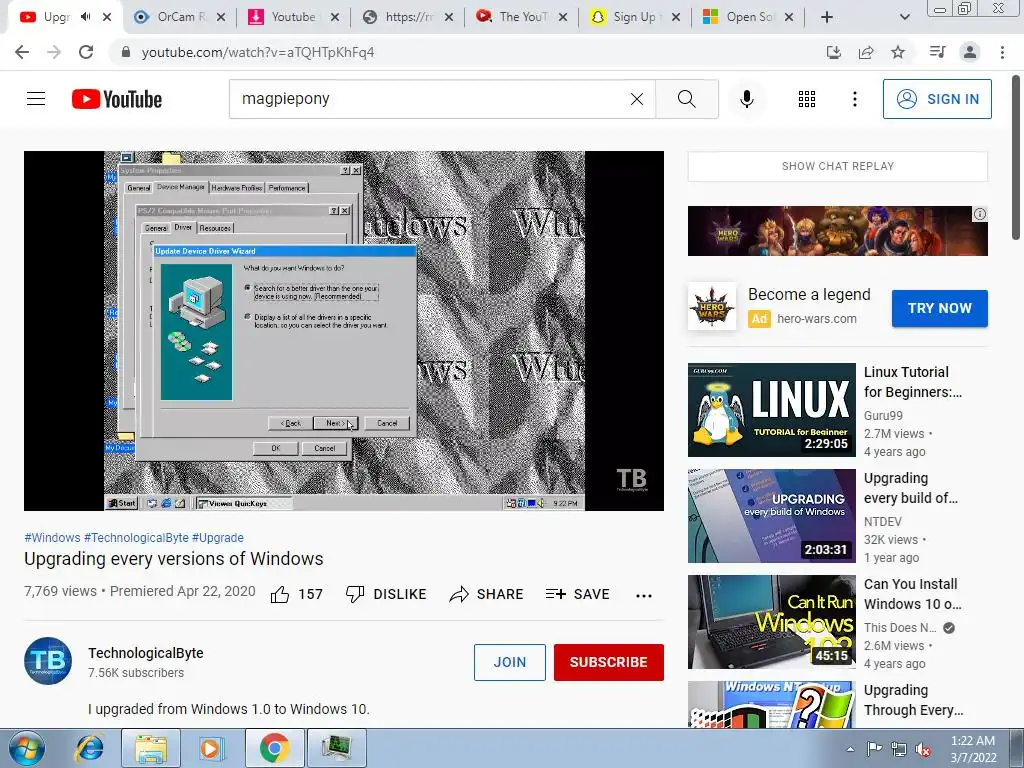
Task: Click SAVE to playlist
Action: point(577,594)
